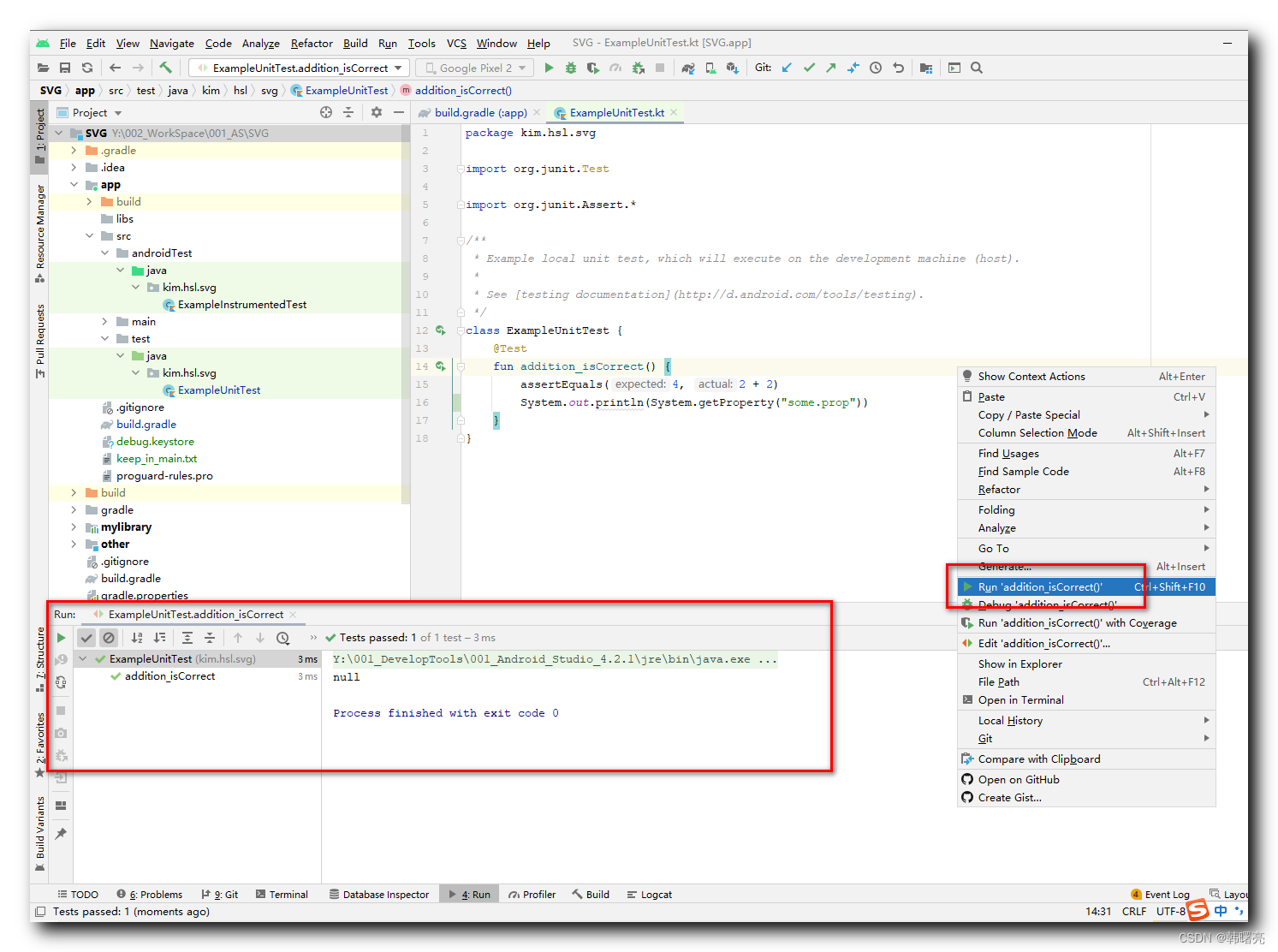Screen dimensions: 1278x952
Task: Click Collapse All icon in Run test toolbar
Action: click(210, 638)
